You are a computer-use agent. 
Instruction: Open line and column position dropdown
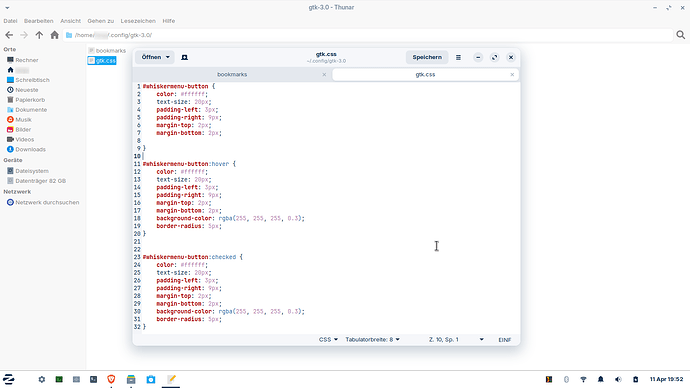pos(456,340)
